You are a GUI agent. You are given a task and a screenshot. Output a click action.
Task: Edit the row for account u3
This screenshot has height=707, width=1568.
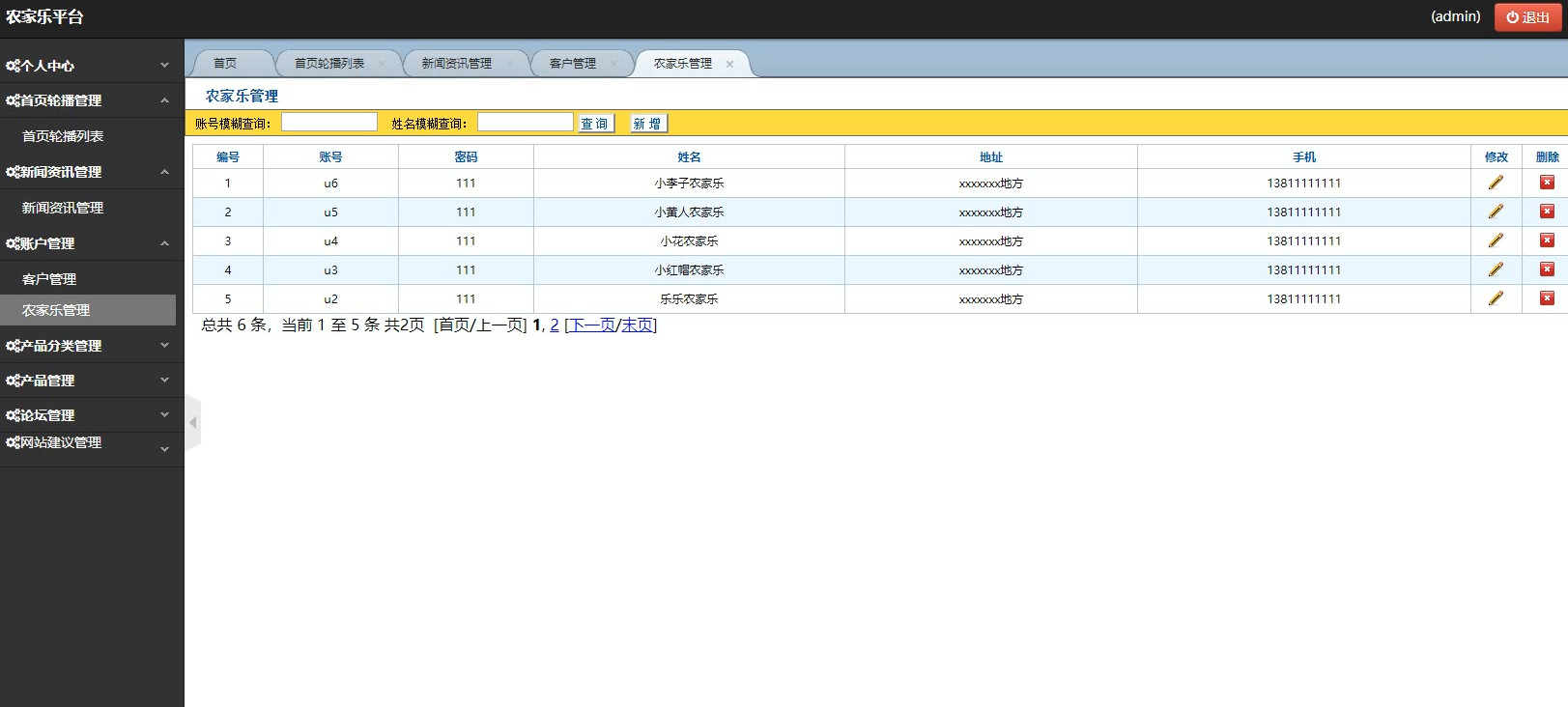point(1496,269)
